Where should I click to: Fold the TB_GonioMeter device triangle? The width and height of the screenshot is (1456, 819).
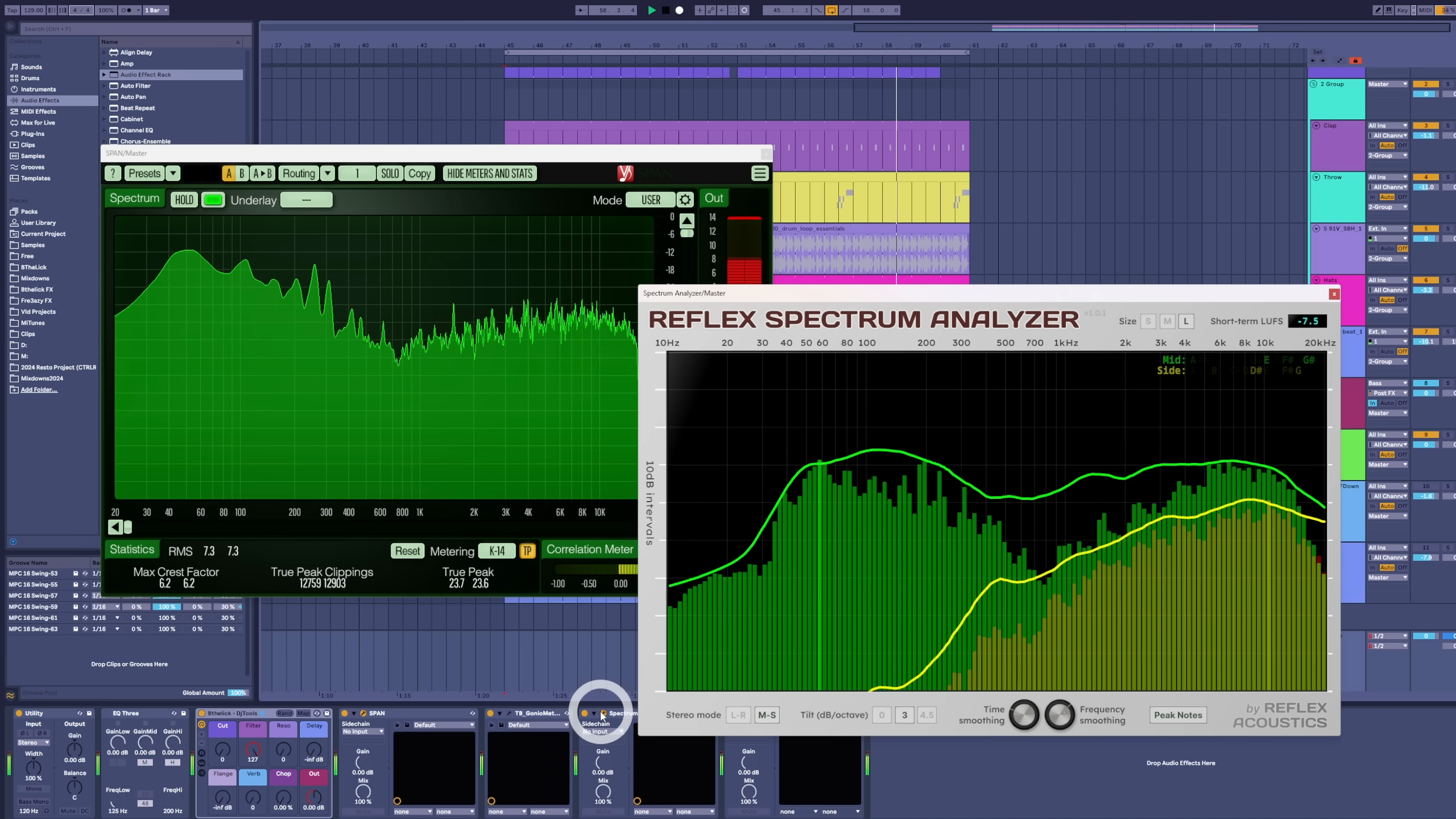click(499, 713)
